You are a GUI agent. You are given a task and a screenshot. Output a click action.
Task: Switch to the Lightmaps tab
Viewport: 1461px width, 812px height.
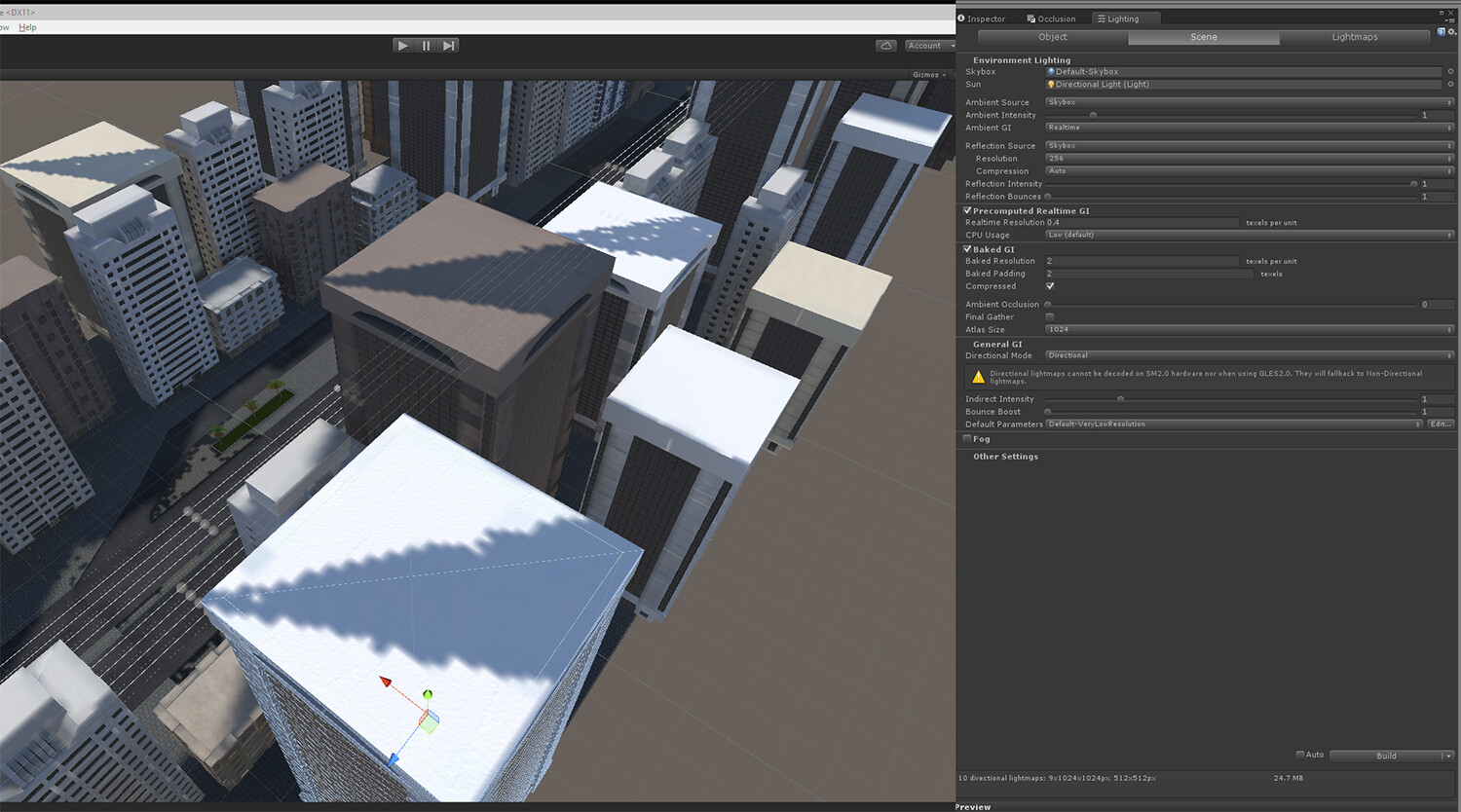(x=1354, y=37)
